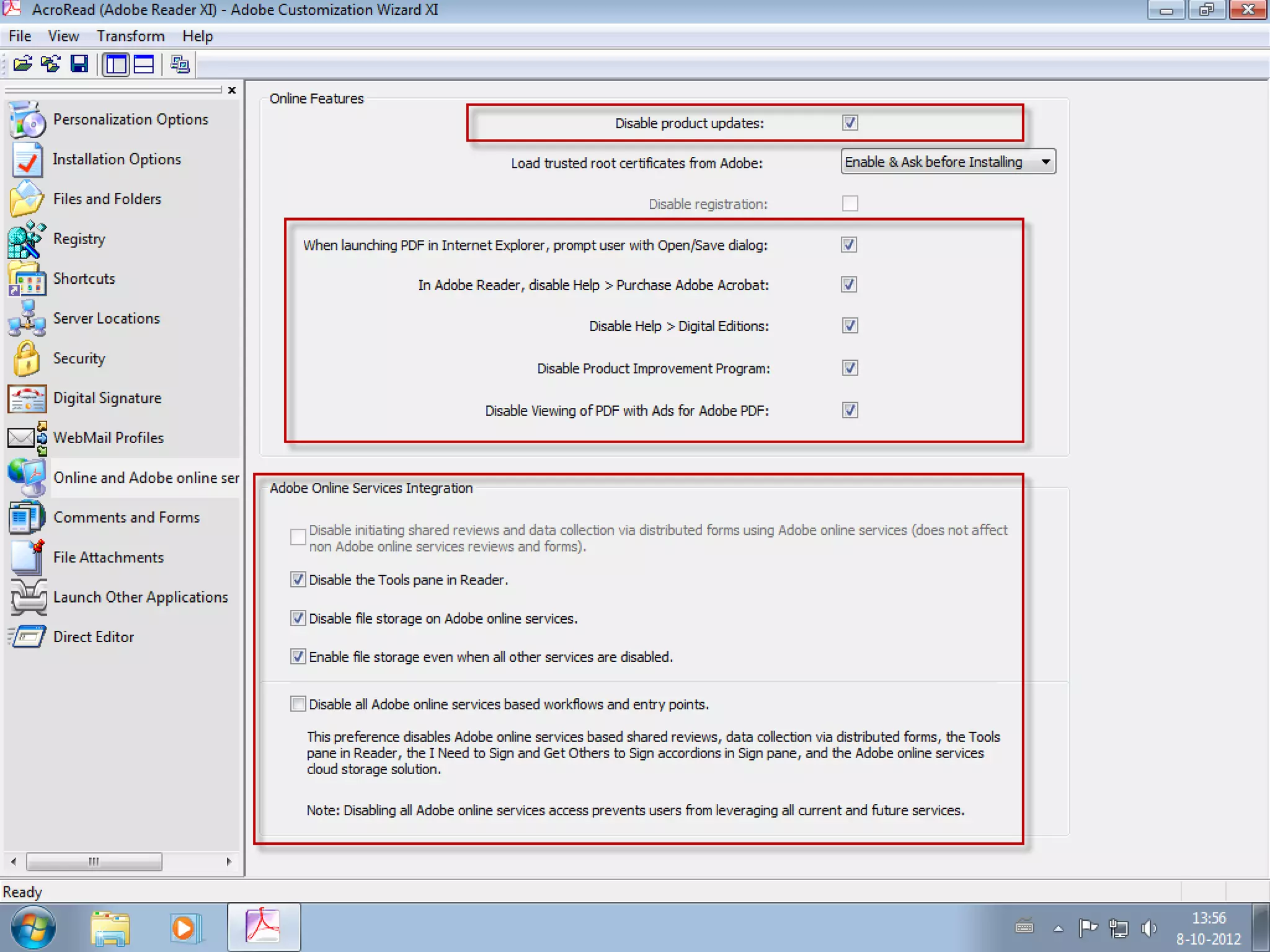Toggle disable Purchase Adobe Acrobat checkbox
1270x952 pixels.
(849, 284)
